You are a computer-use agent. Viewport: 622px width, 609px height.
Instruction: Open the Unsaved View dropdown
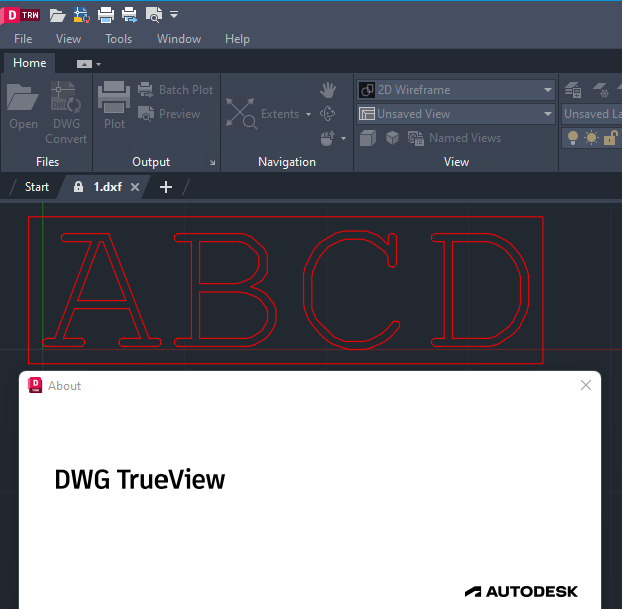(x=455, y=114)
